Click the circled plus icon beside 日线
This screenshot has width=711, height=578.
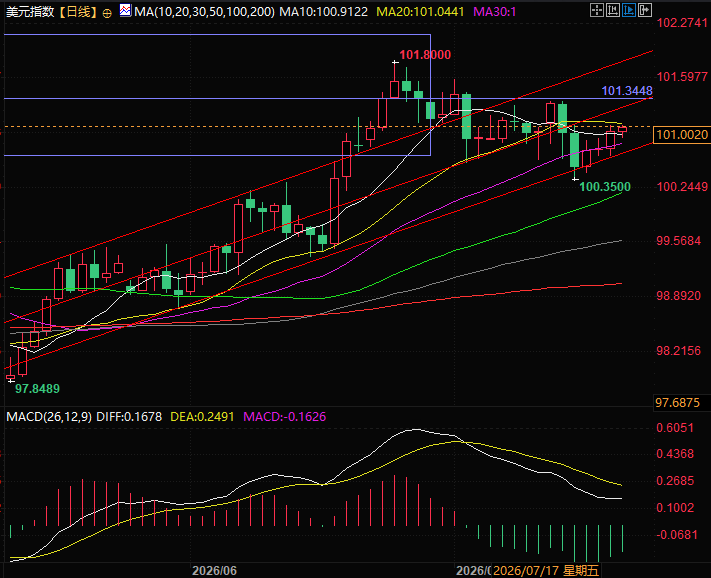[107, 13]
